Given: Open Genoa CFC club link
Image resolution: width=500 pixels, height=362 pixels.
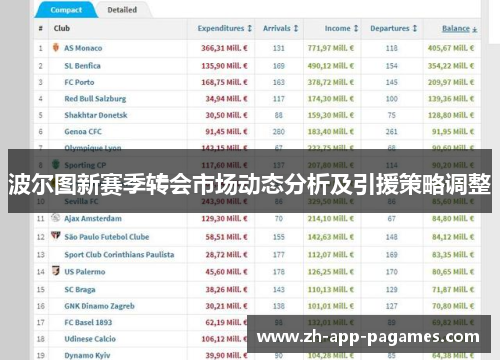Looking at the screenshot, I should (x=83, y=132).
